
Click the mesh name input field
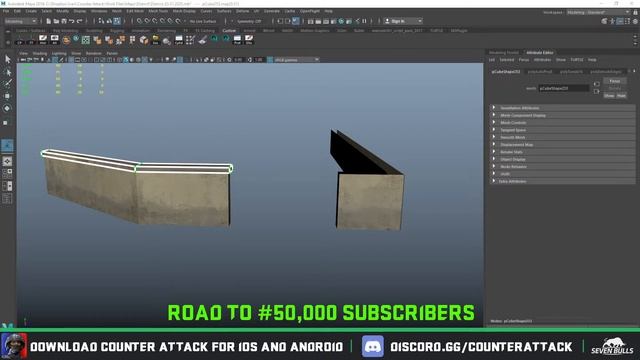[x=564, y=88]
